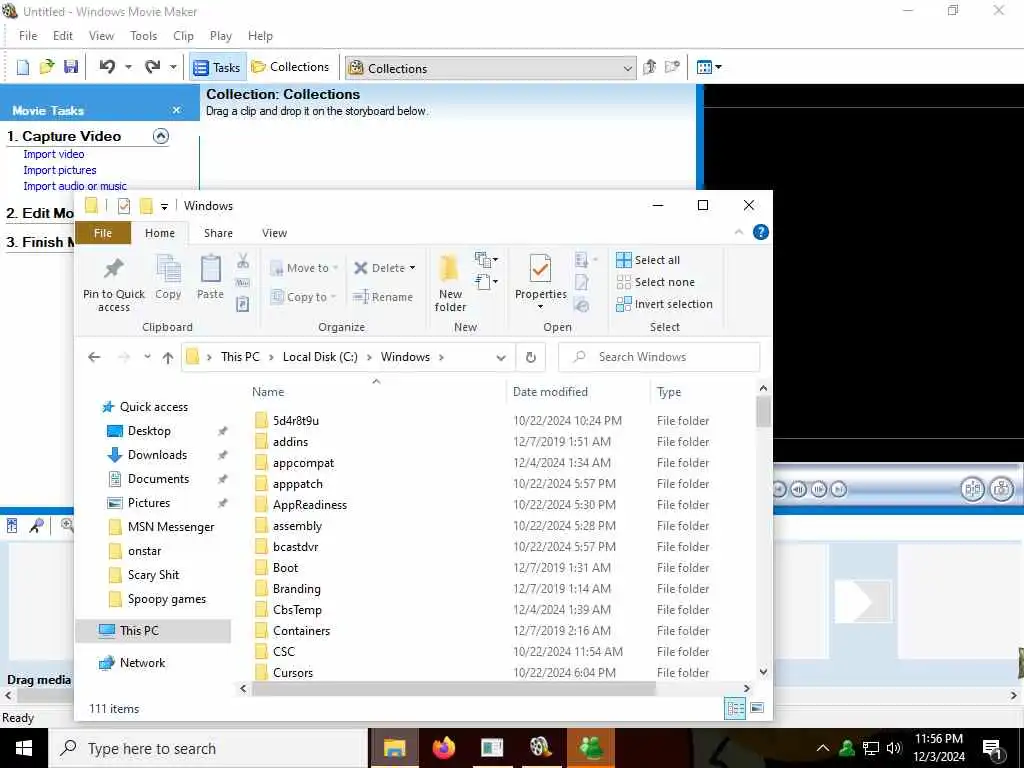Switch to Details view icon in status bar
1024x768 pixels.
point(735,708)
